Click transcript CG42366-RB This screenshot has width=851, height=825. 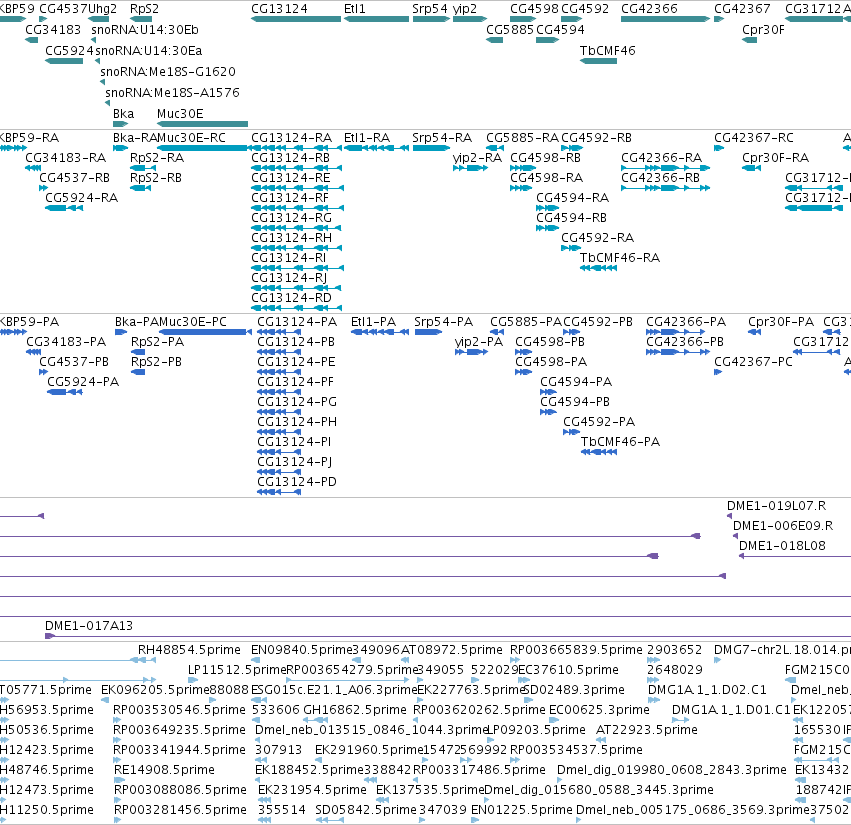coord(665,188)
